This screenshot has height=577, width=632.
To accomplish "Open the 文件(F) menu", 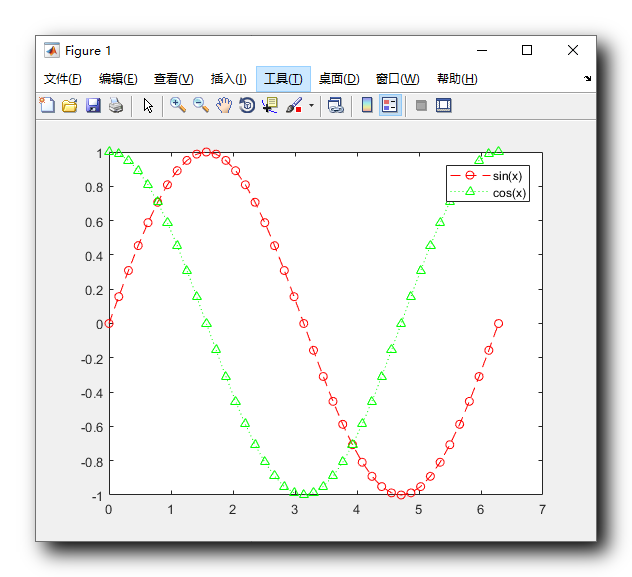I will tap(62, 79).
